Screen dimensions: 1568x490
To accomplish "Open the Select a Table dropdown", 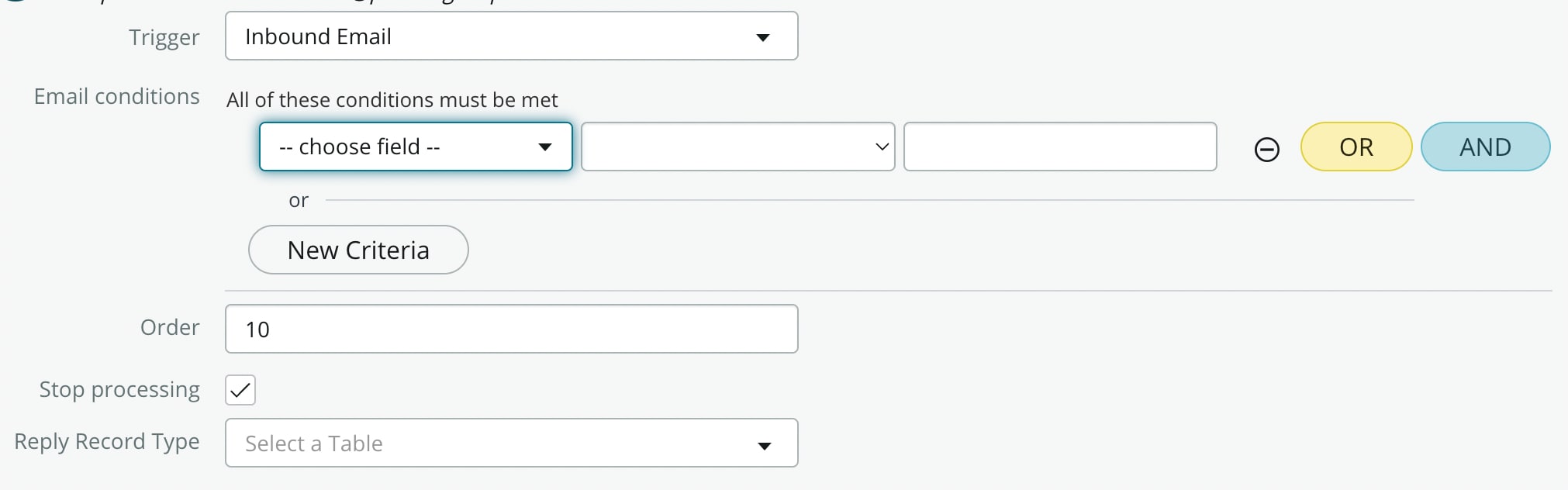I will pos(512,443).
